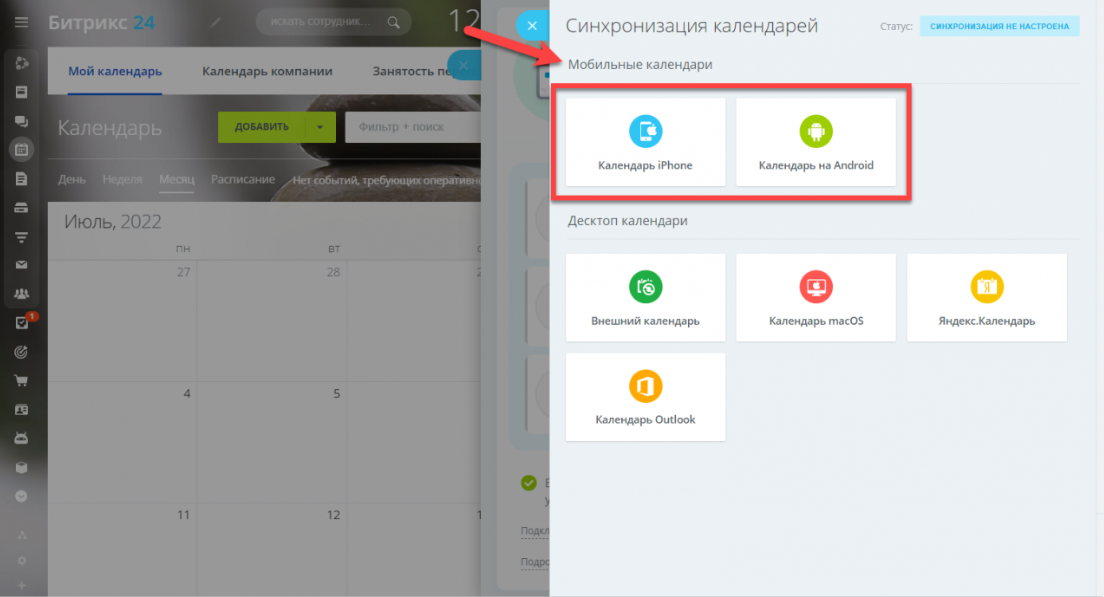Image resolution: width=1104 pixels, height=597 pixels.
Task: Open the contact card icon in sidebar
Action: tap(22, 410)
